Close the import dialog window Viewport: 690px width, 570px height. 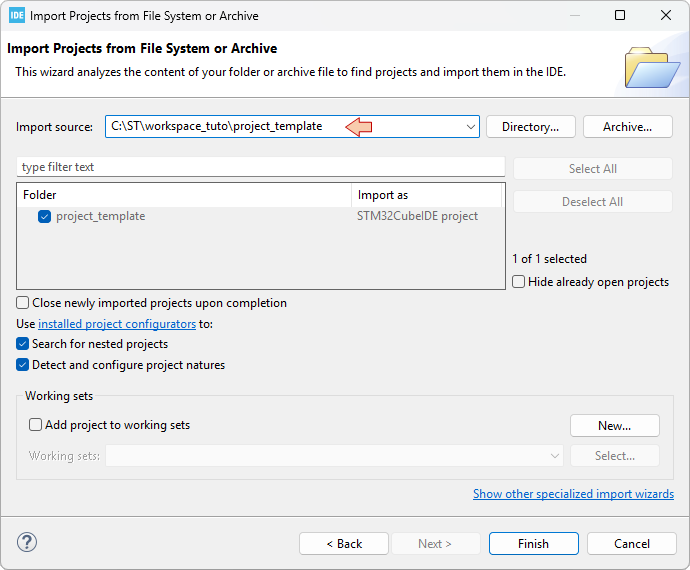(666, 16)
